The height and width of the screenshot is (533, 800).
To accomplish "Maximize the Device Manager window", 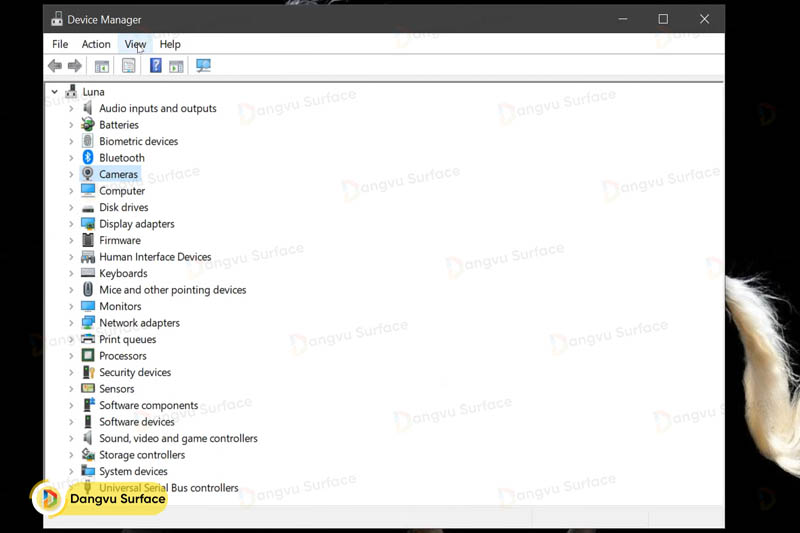I will tap(663, 19).
